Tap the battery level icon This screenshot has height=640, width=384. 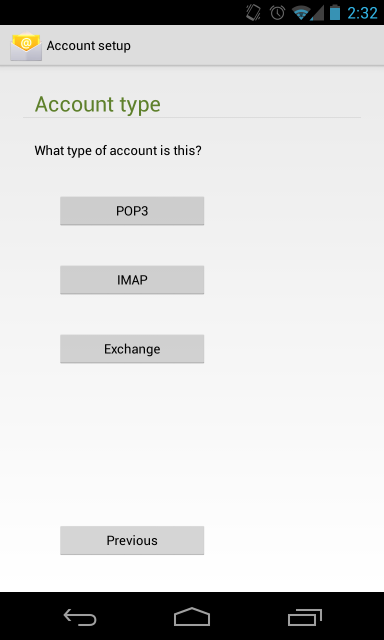point(335,13)
